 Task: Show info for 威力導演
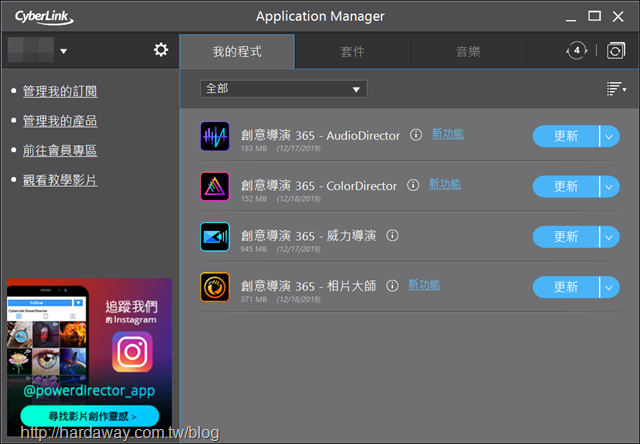click(392, 235)
